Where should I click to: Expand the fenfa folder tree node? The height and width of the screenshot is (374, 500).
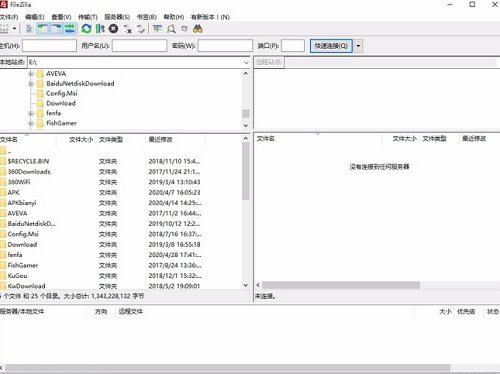click(x=31, y=114)
